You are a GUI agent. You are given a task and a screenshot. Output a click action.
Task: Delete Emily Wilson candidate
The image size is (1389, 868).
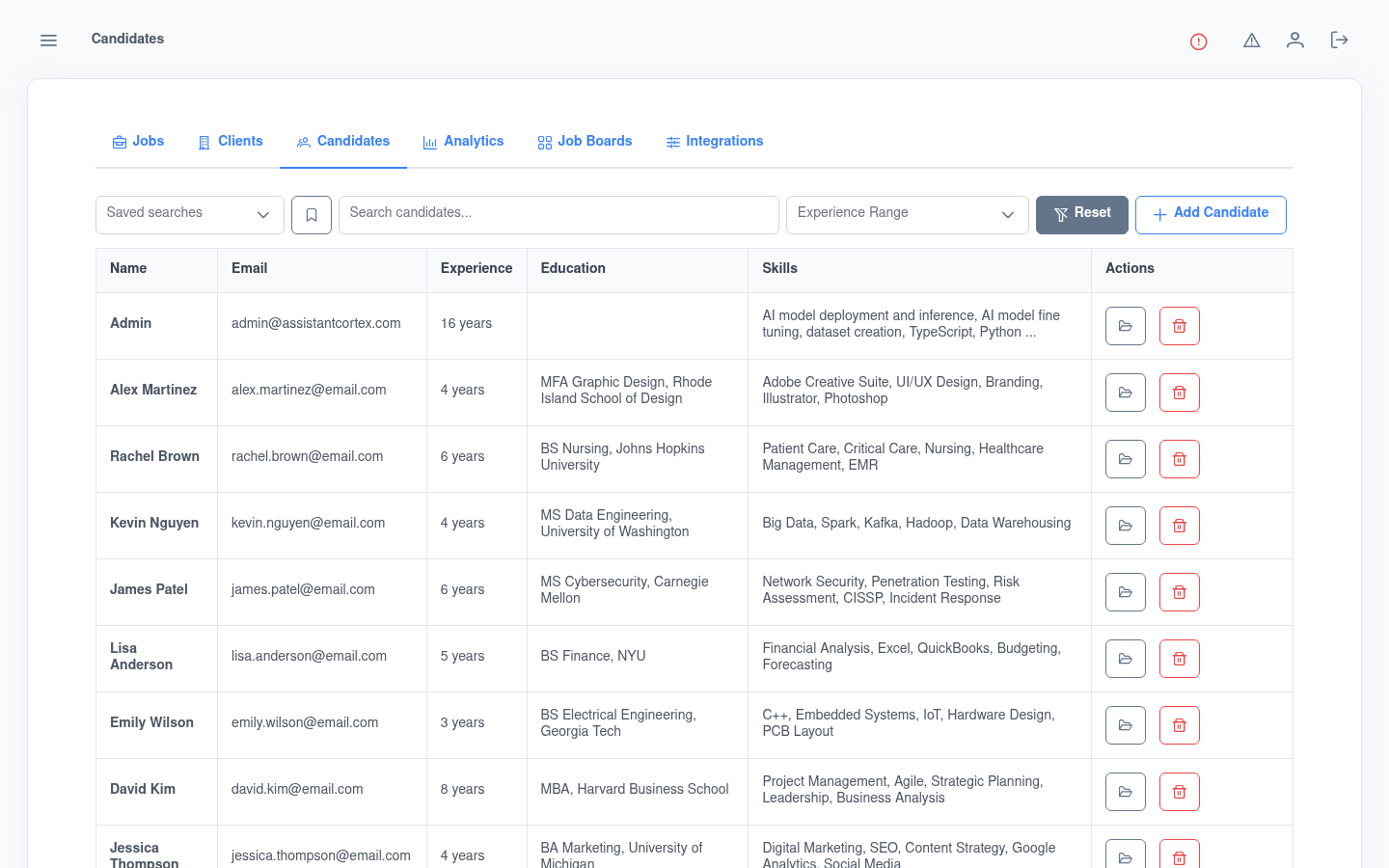coord(1180,725)
